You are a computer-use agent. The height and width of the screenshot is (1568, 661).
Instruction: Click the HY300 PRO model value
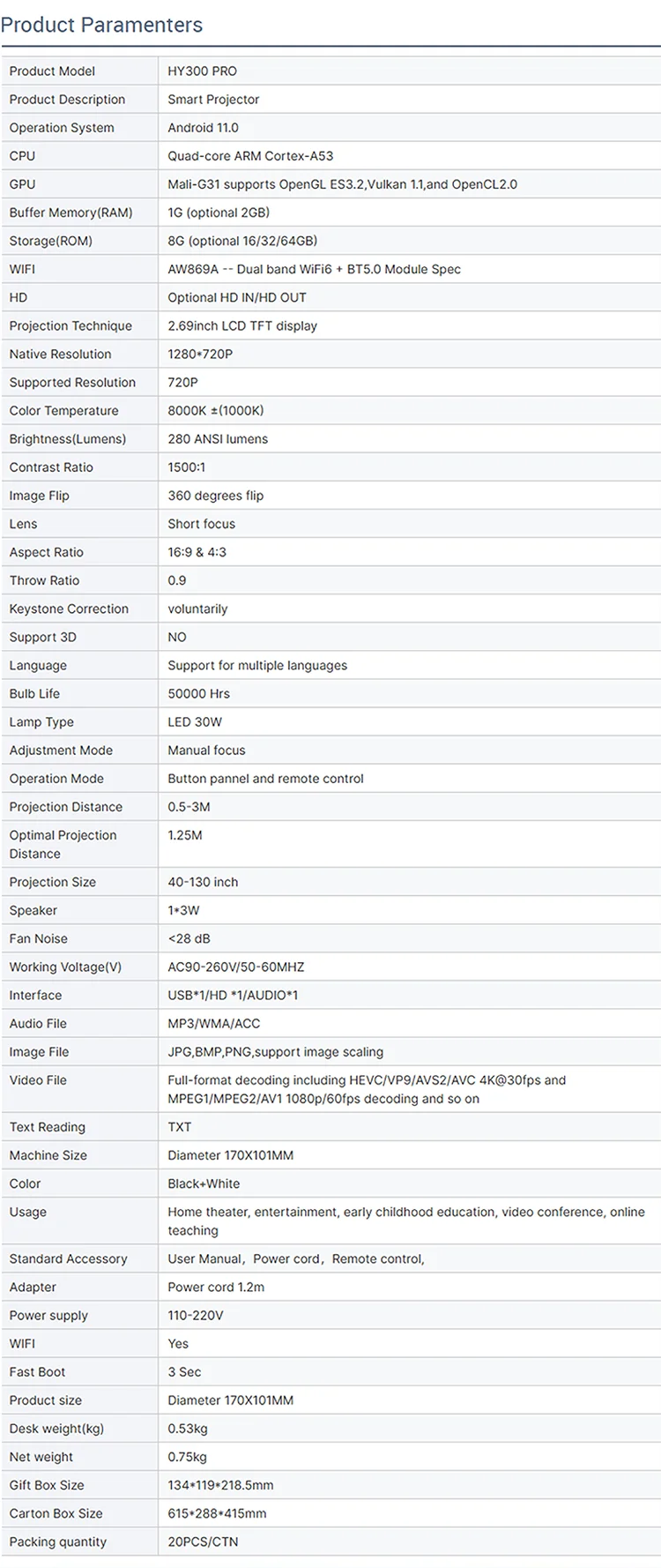click(x=202, y=71)
